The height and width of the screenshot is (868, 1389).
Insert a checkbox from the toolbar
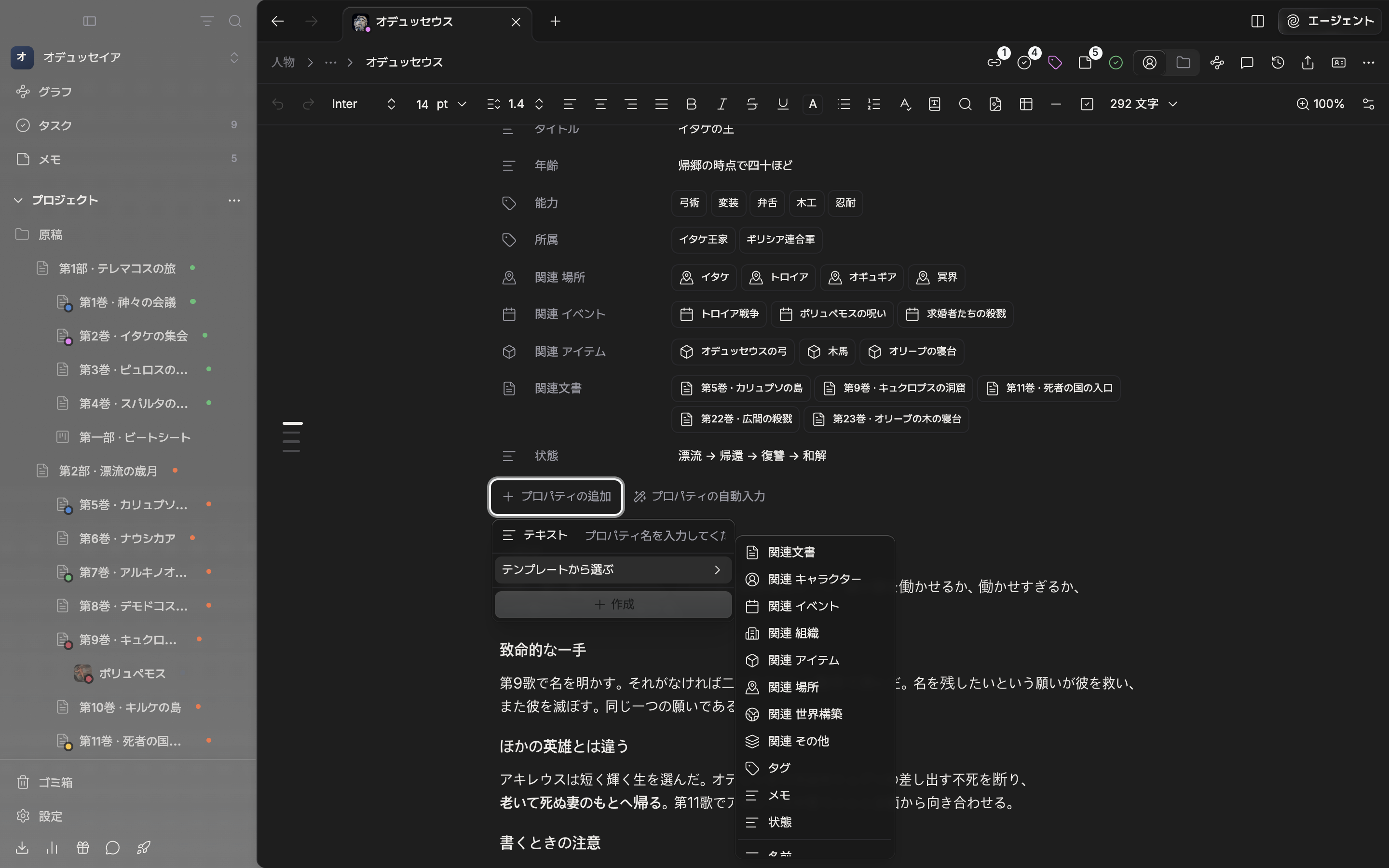[x=1087, y=104]
